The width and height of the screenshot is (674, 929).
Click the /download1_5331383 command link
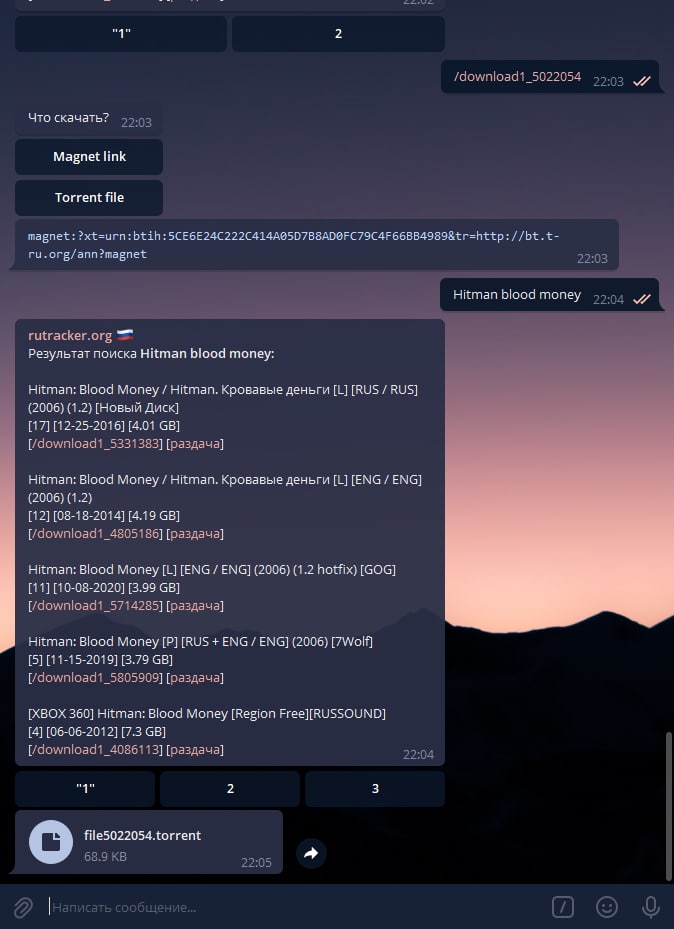[x=95, y=444]
